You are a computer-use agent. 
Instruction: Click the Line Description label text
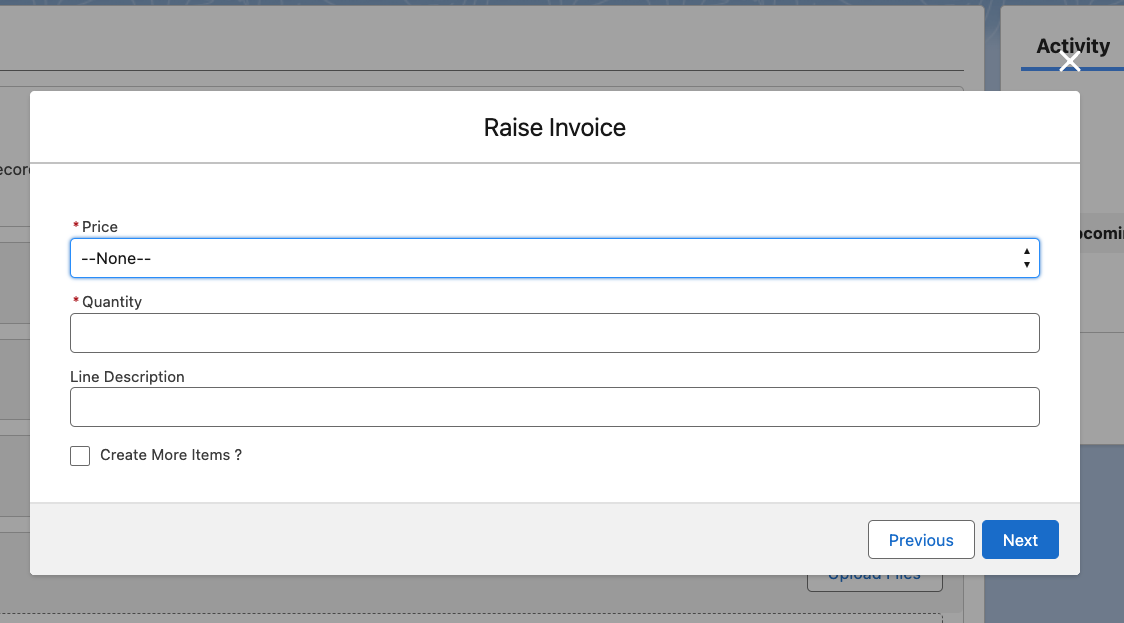(127, 377)
